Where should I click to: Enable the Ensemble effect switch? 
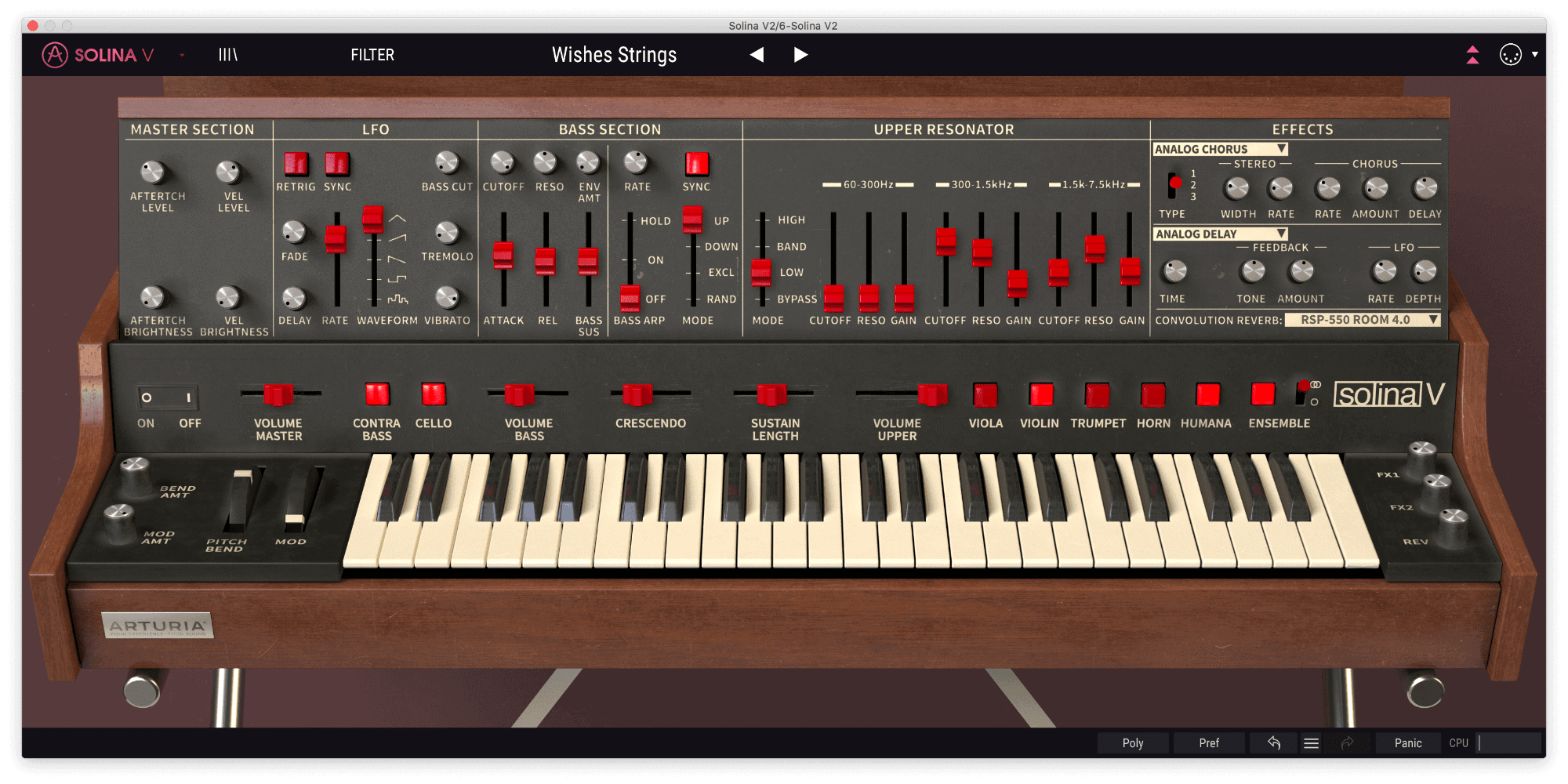click(1262, 394)
